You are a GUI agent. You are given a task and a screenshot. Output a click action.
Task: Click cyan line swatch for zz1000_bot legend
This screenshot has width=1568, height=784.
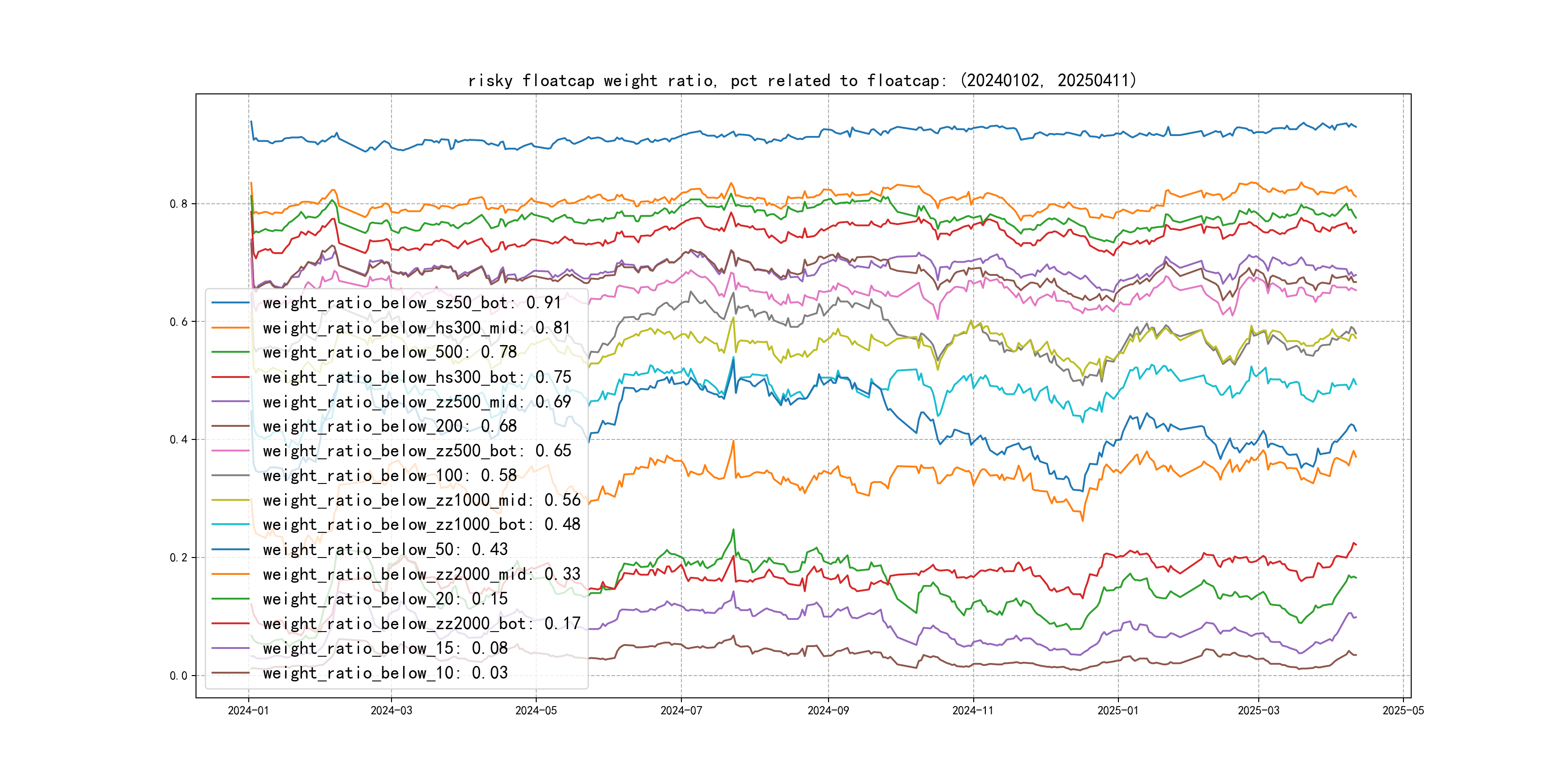pos(230,525)
